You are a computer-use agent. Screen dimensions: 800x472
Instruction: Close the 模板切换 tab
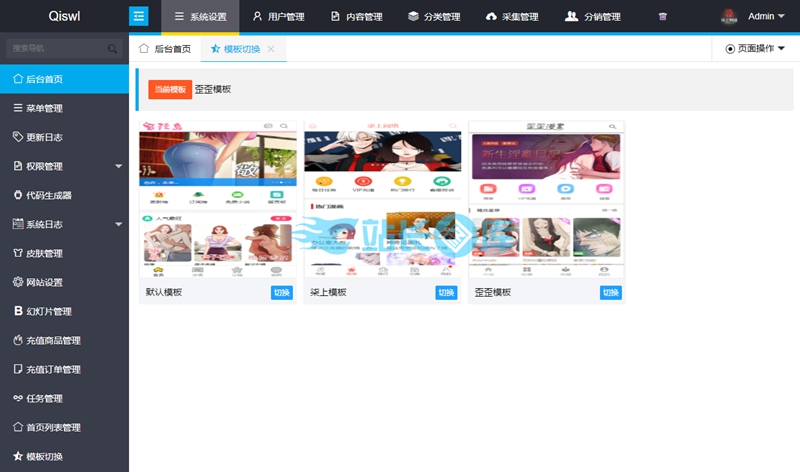click(271, 49)
